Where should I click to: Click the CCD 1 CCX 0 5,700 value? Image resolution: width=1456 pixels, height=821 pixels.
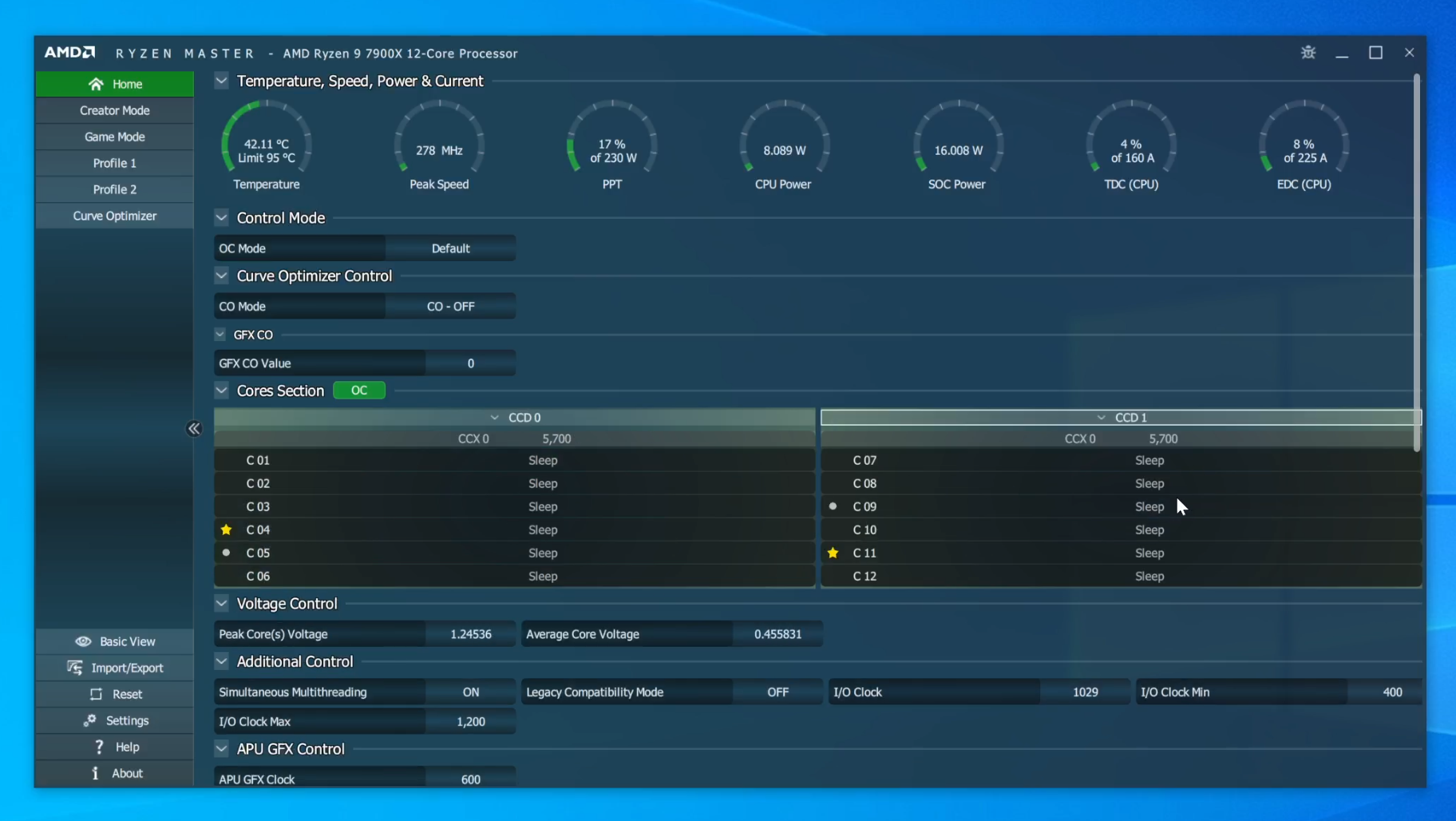[1164, 438]
